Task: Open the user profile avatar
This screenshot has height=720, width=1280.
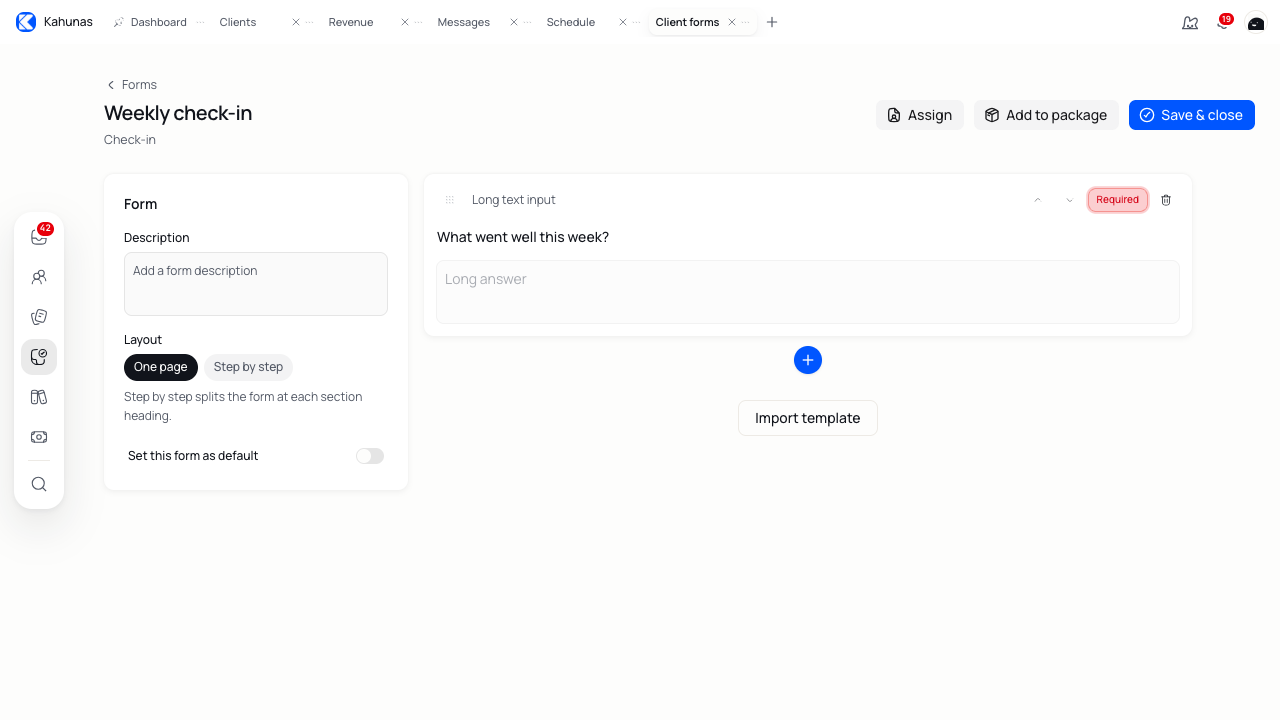Action: point(1256,22)
